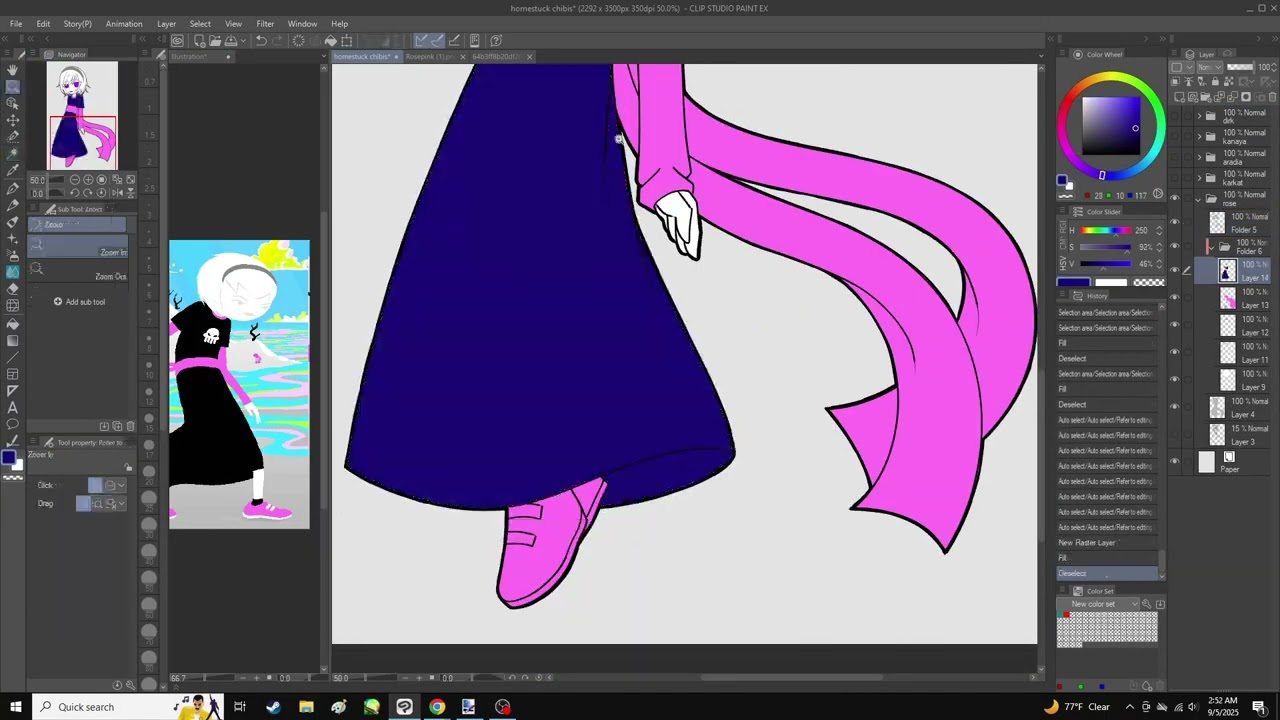Open the Animation menu

coord(124,24)
